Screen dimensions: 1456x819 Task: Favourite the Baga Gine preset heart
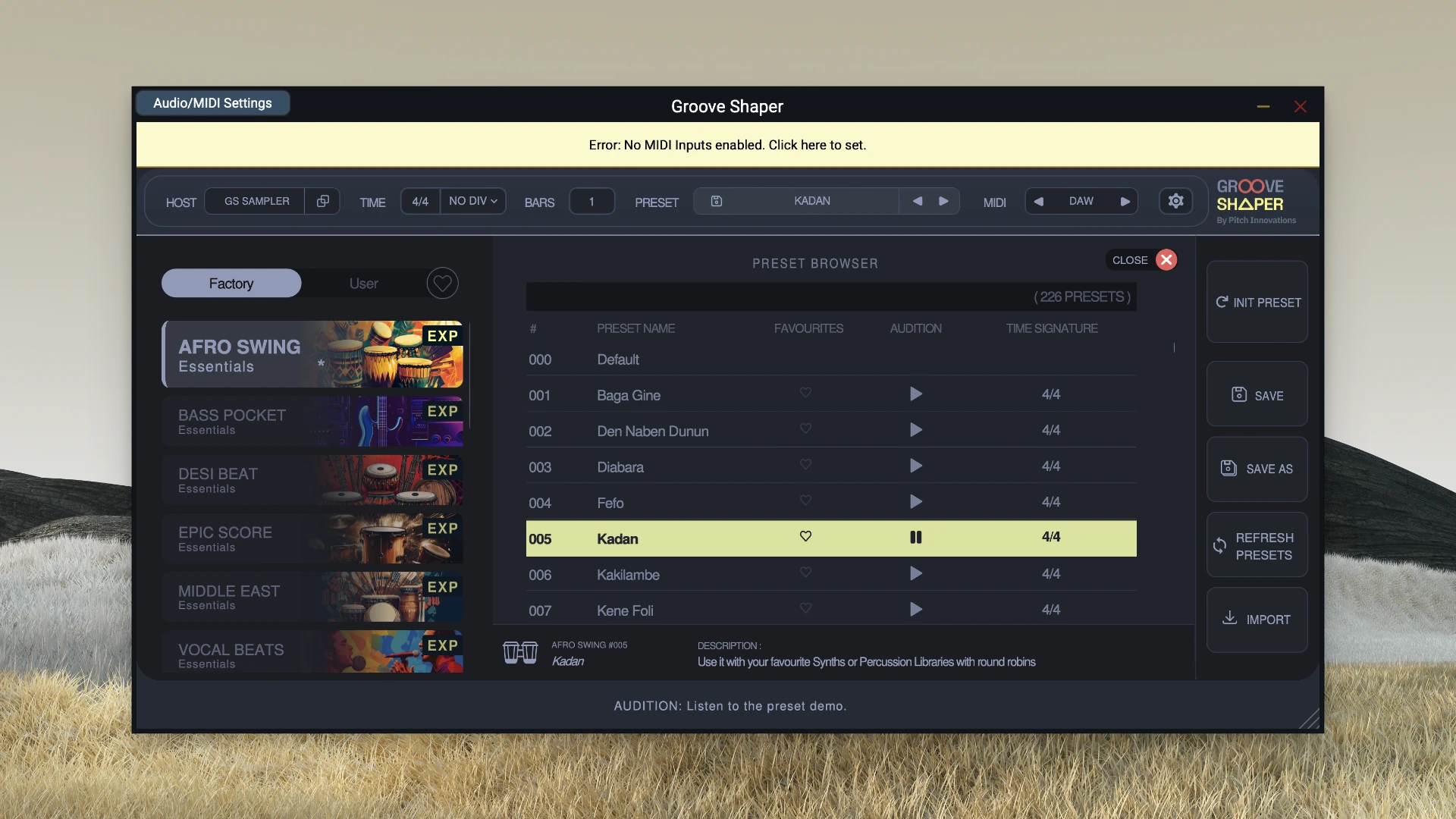coord(805,393)
